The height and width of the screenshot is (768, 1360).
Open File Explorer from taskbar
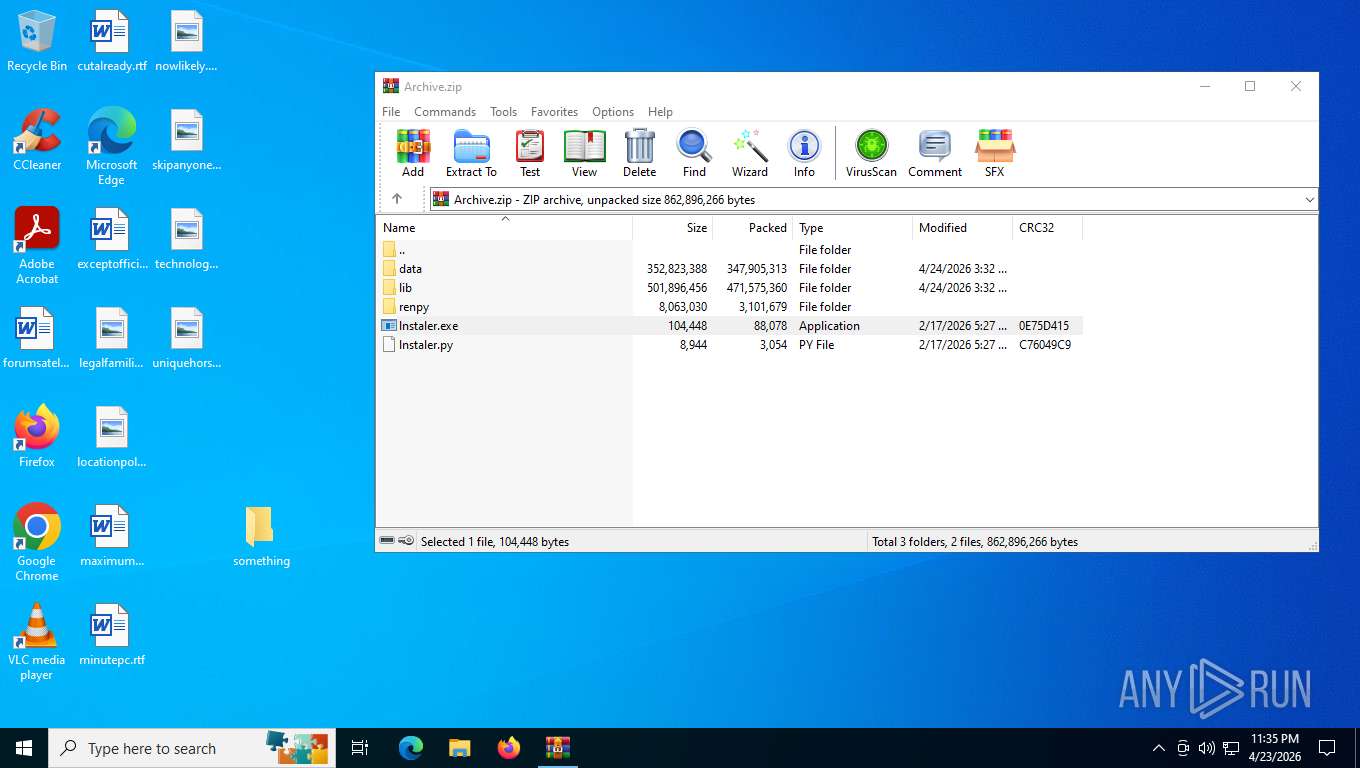click(x=459, y=748)
